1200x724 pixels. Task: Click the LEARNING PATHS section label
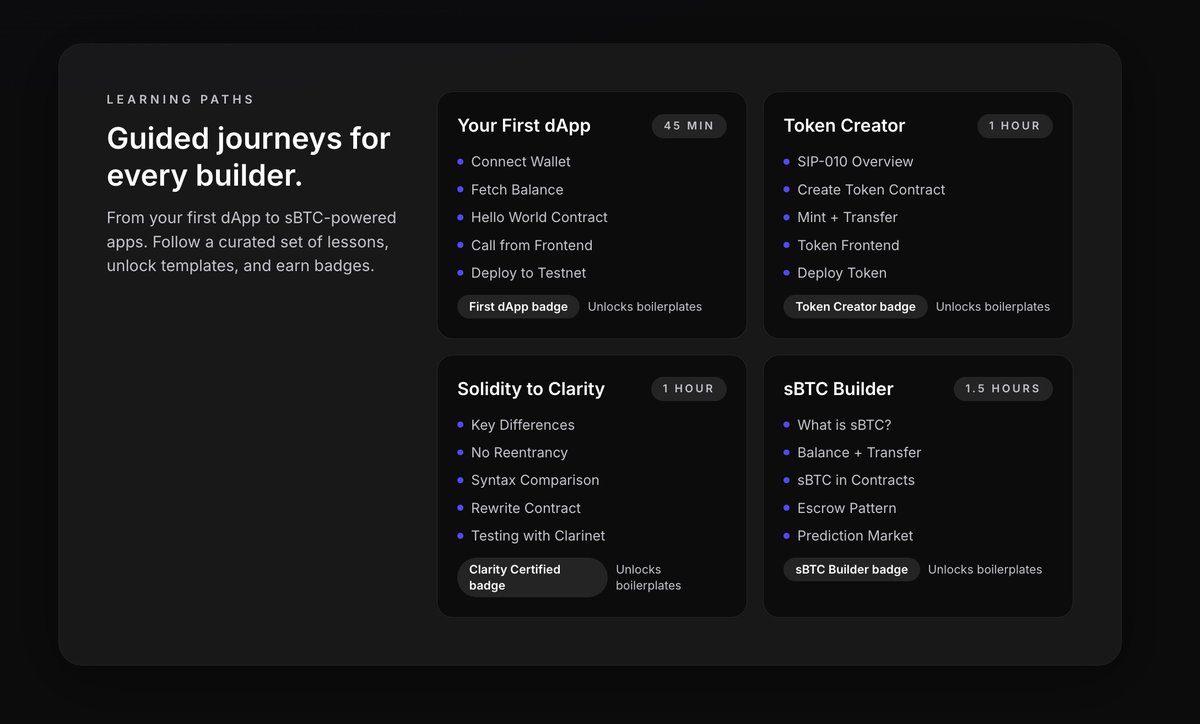181,100
